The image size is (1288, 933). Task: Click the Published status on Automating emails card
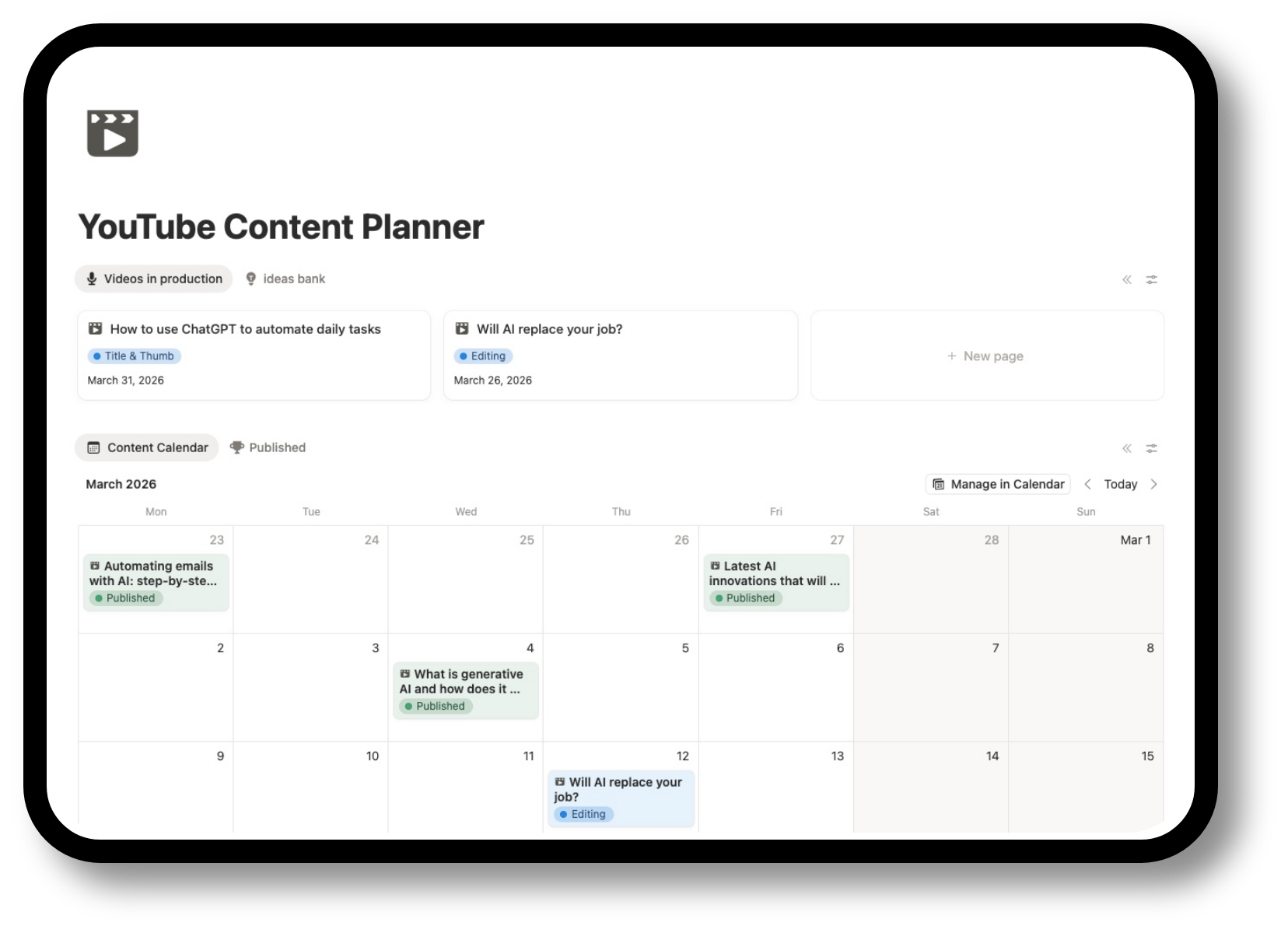click(125, 598)
